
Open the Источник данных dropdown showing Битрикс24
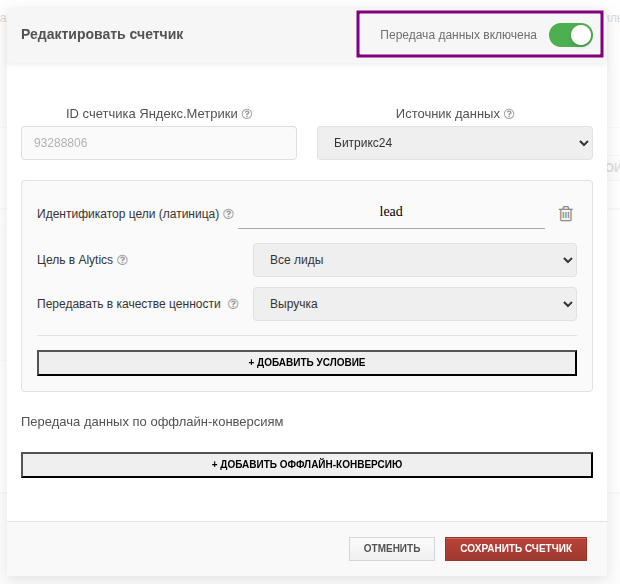pos(455,143)
